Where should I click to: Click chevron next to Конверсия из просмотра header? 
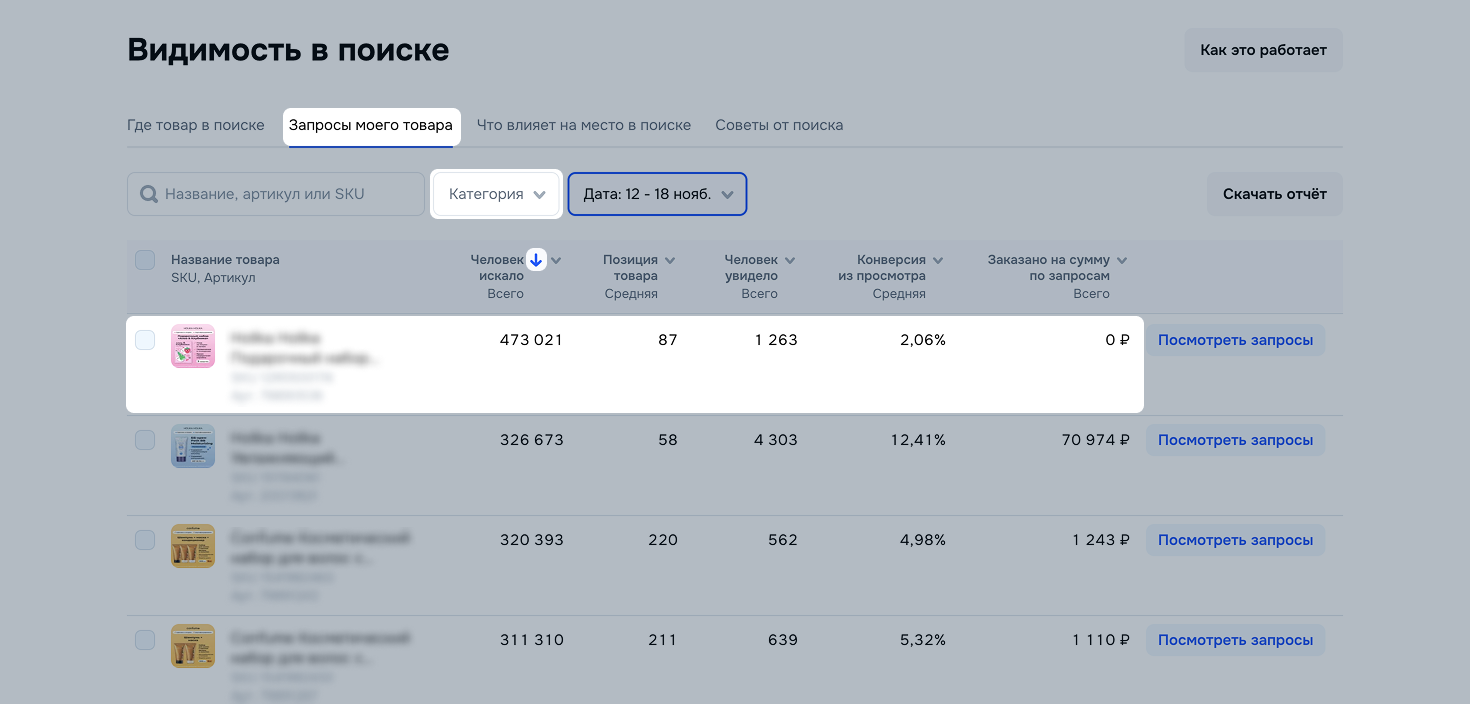pyautogui.click(x=938, y=260)
